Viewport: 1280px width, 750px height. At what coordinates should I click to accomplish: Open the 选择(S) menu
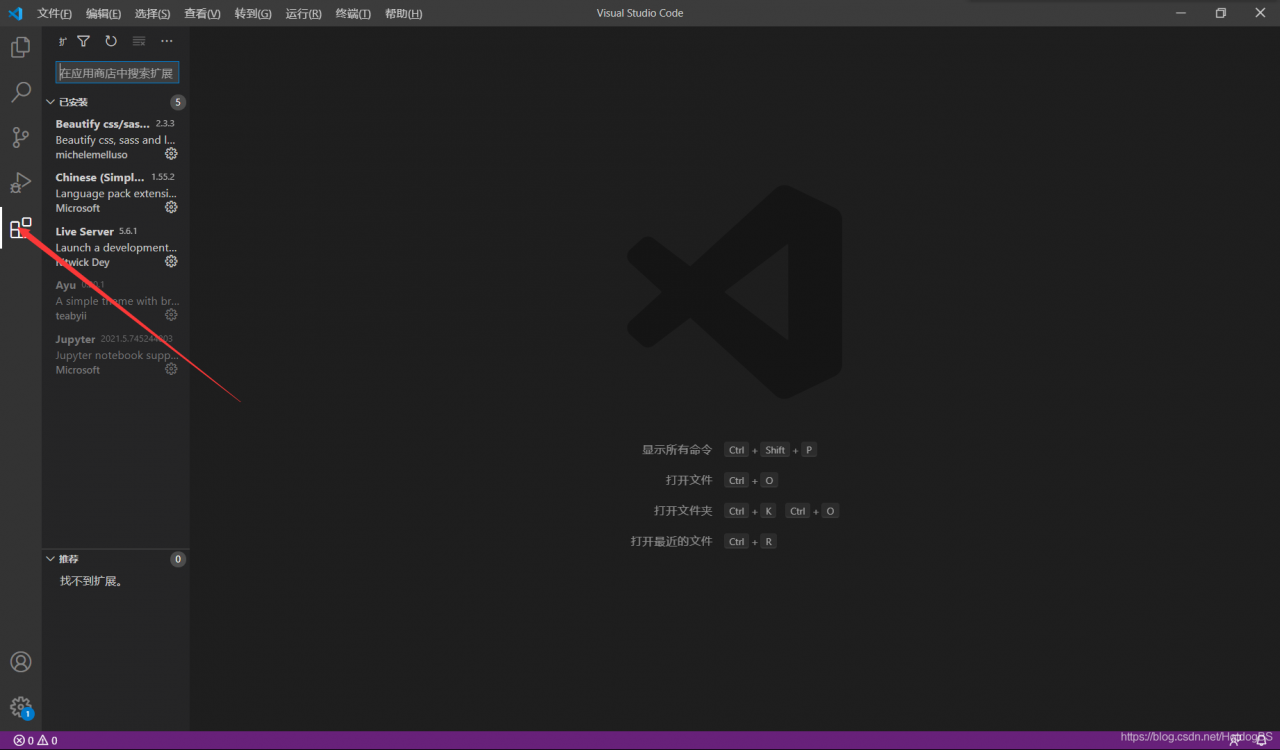coord(152,13)
